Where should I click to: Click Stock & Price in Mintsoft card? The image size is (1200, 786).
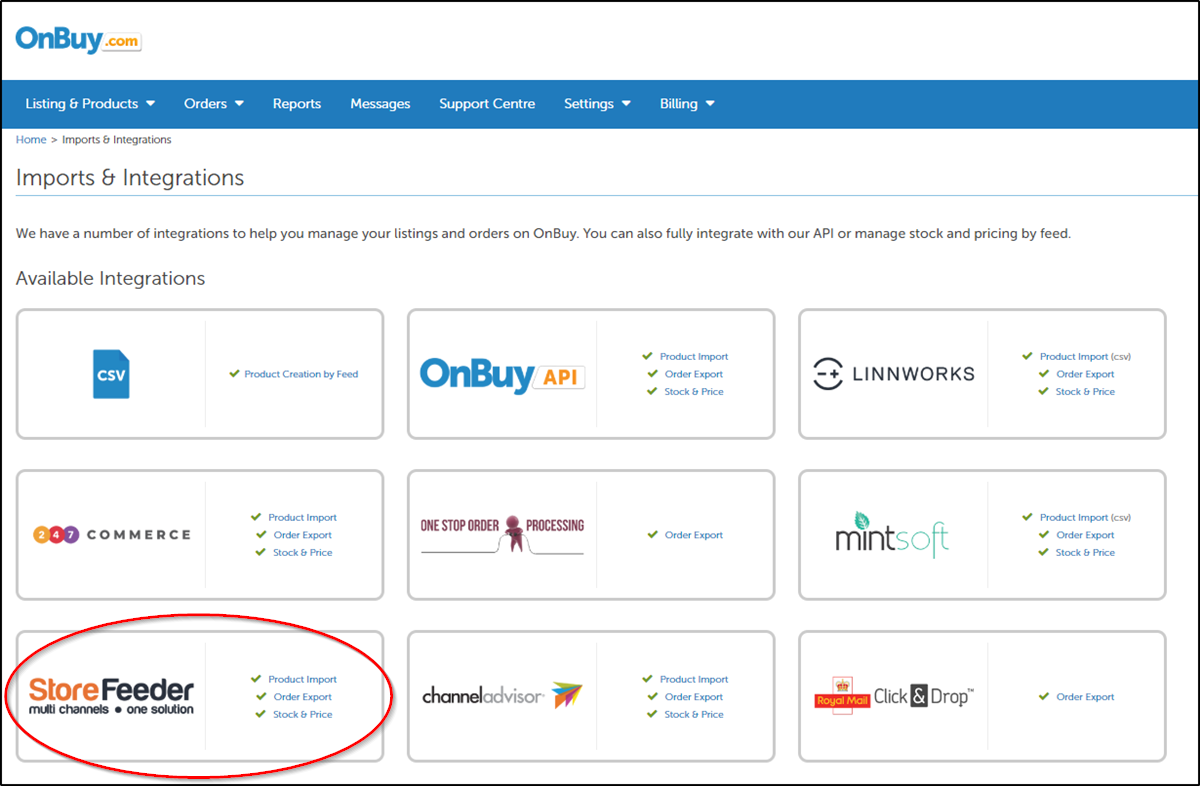1085,553
